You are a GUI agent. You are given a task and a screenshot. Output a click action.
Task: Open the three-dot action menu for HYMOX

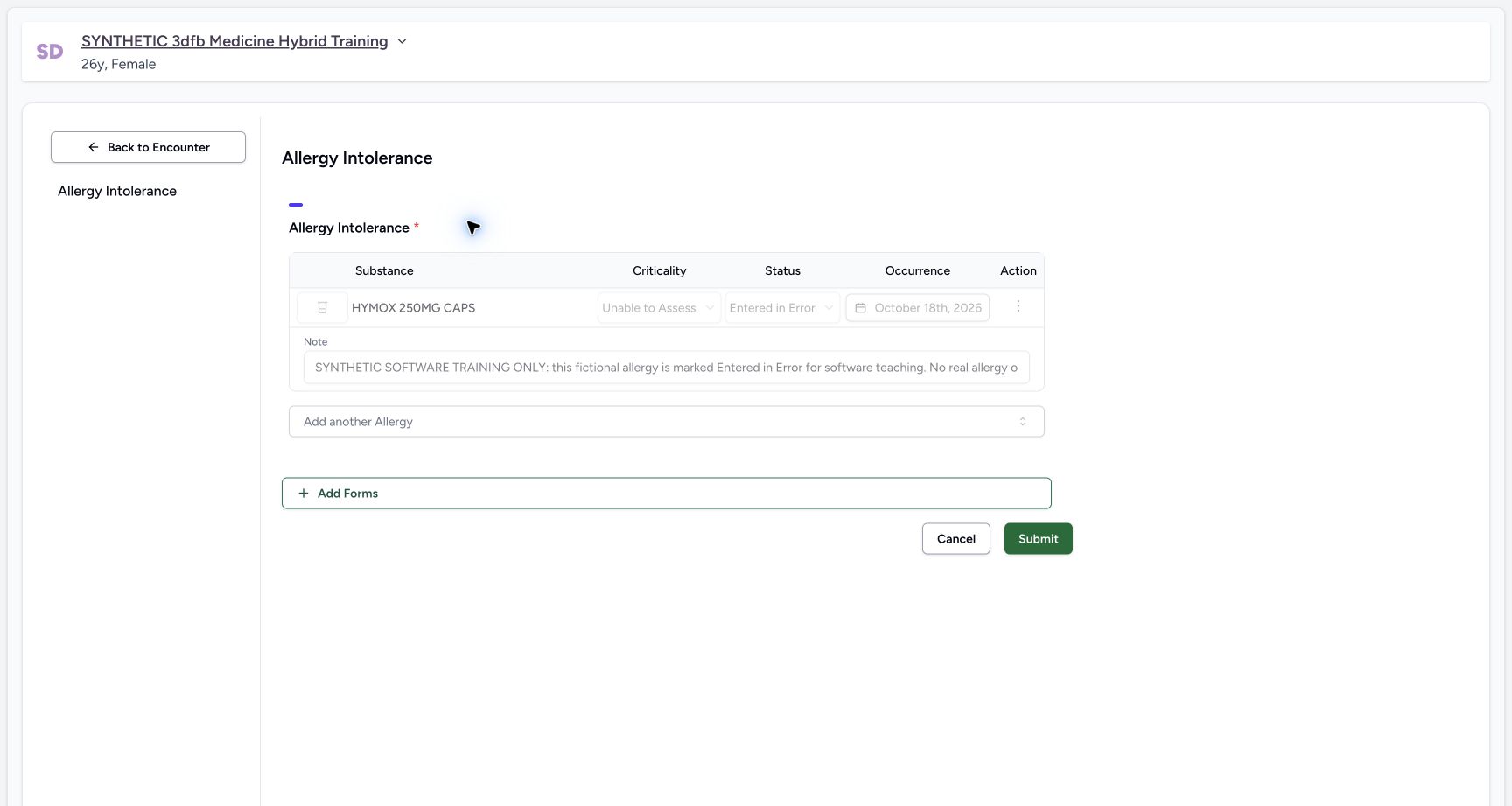point(1018,306)
